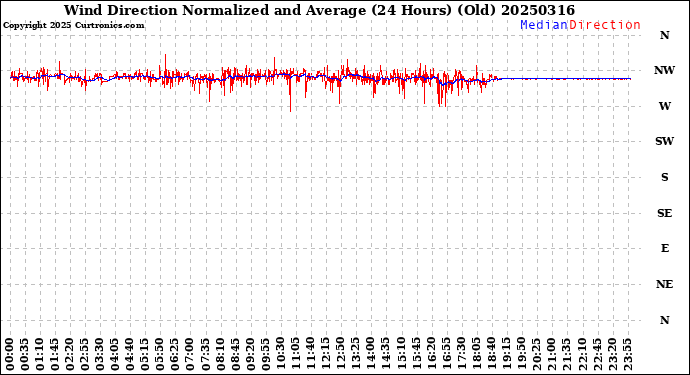Select the E axis label

[664, 248]
